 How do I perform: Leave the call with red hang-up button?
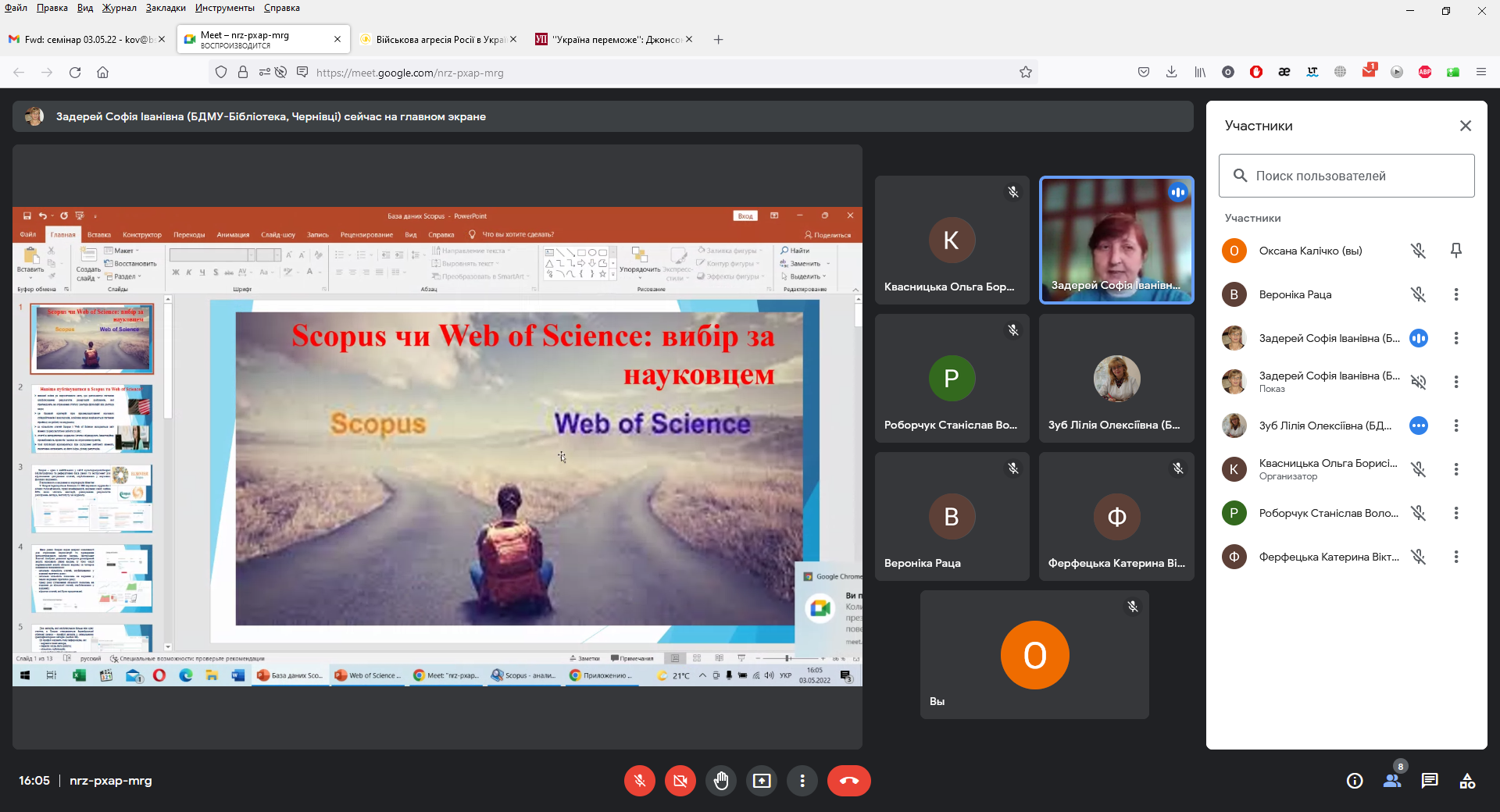pyautogui.click(x=849, y=781)
